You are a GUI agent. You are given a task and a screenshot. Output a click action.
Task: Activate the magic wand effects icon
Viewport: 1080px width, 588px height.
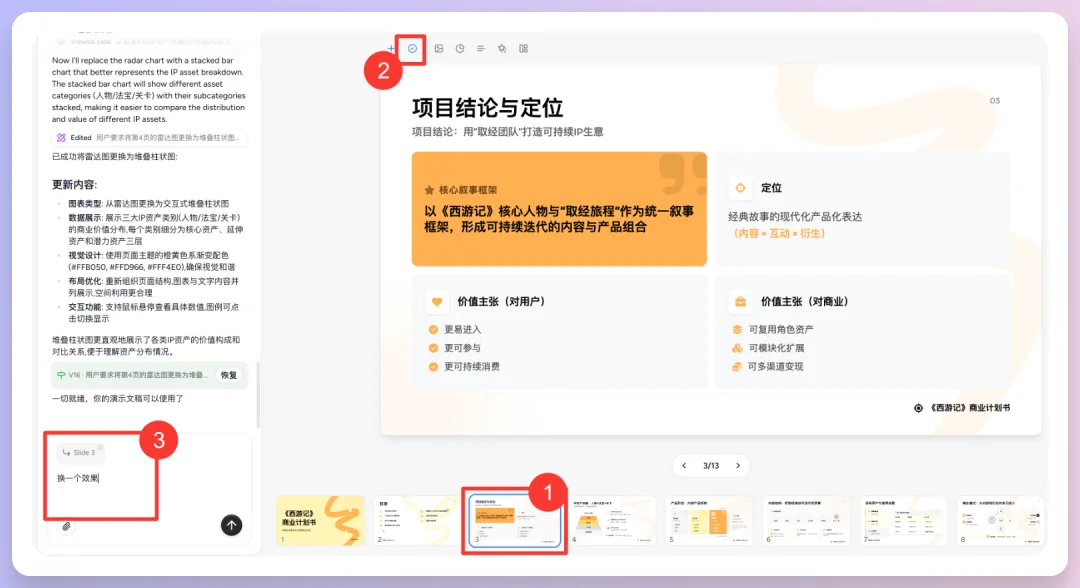tap(503, 48)
